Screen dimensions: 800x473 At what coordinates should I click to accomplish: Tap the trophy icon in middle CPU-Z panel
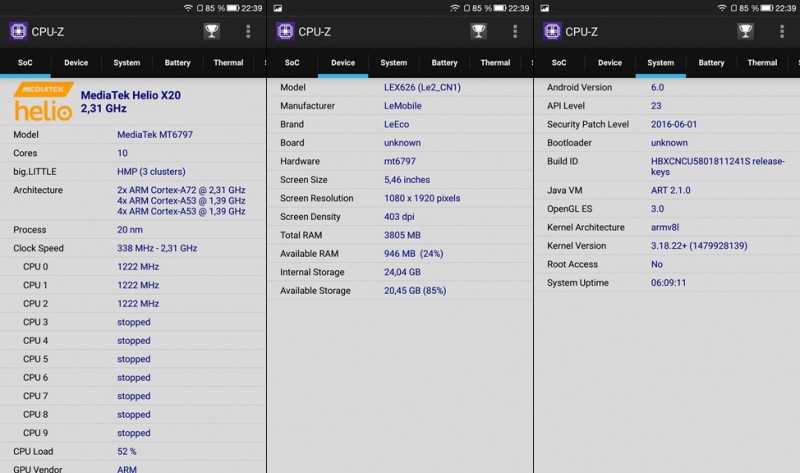[478, 32]
